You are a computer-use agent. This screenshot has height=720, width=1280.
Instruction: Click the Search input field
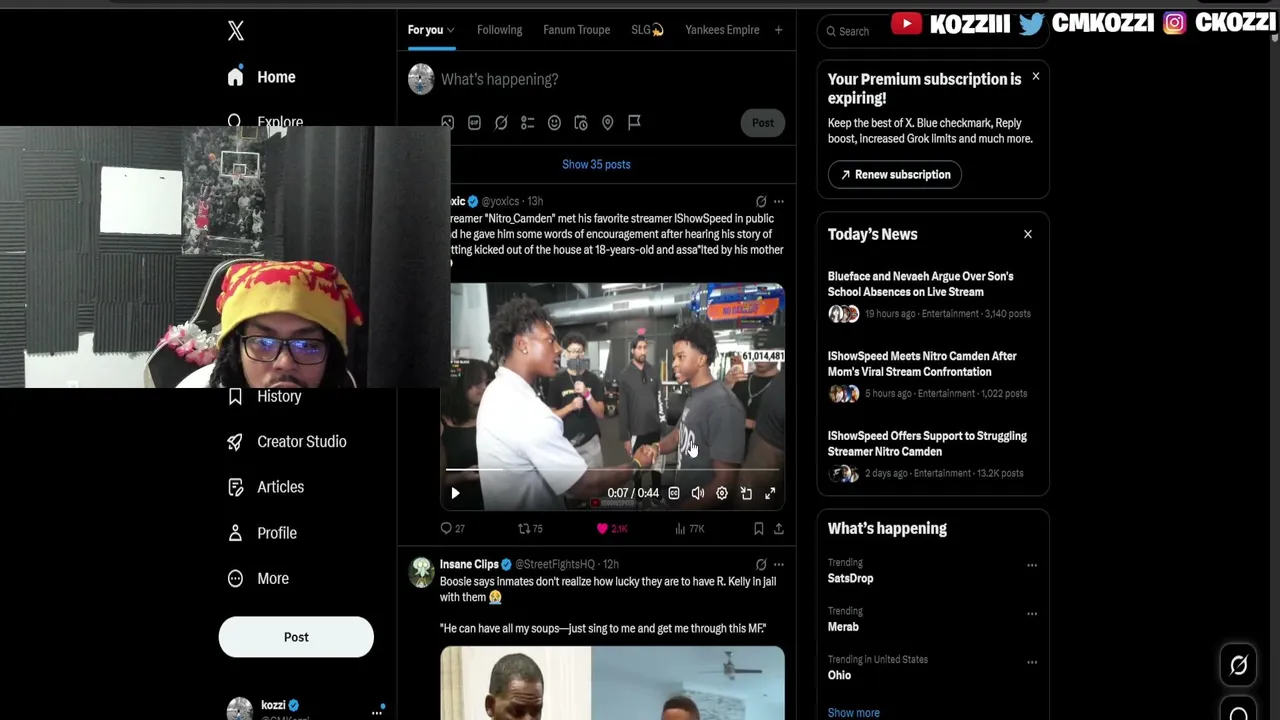(934, 31)
